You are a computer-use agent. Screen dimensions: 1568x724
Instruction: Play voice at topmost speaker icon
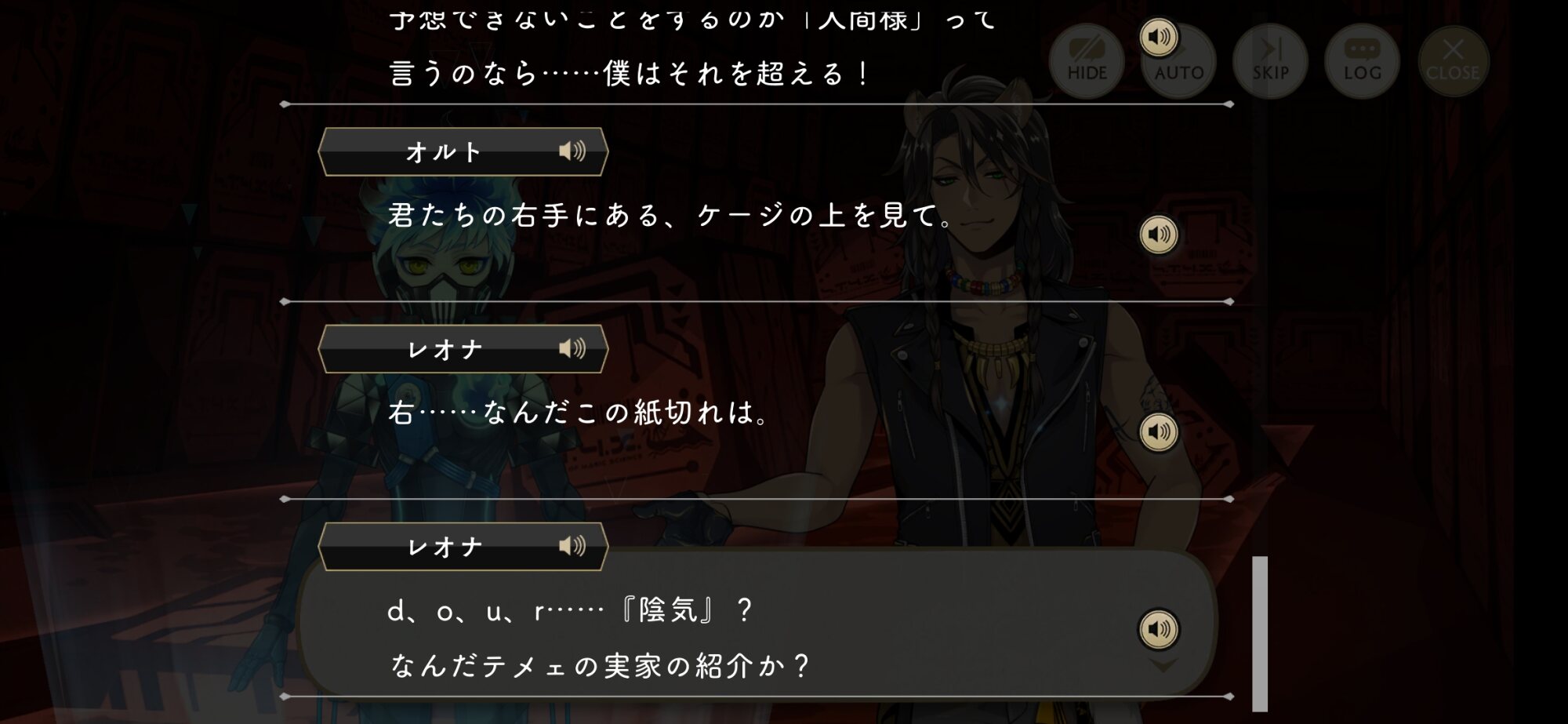(x=1159, y=37)
